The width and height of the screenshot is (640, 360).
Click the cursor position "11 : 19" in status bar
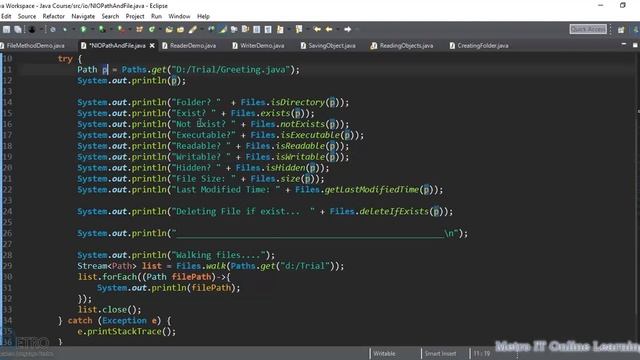(x=482, y=353)
